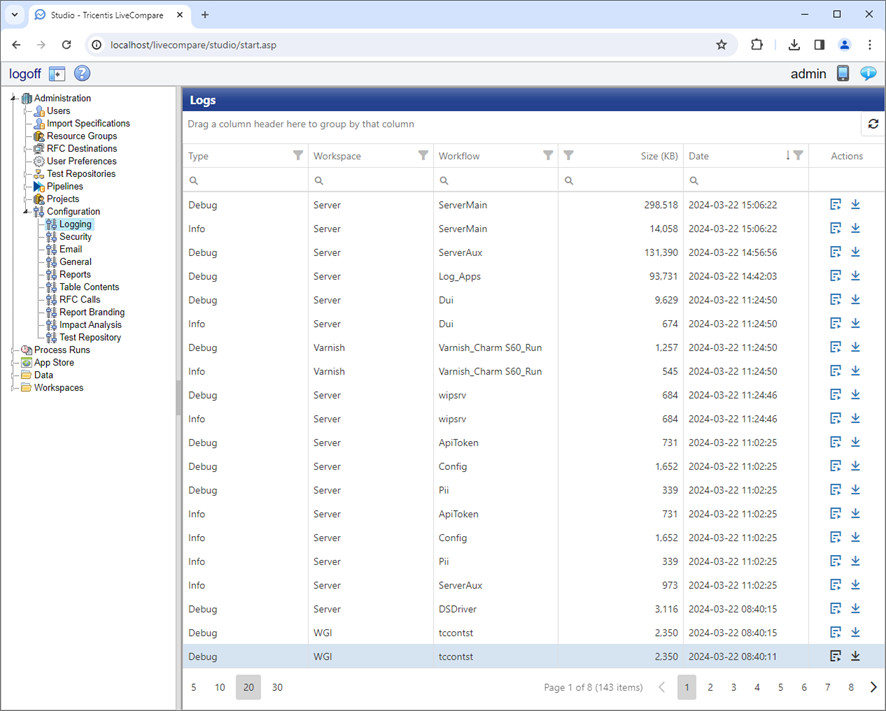Viewport: 886px width, 711px height.
Task: Go to page 2 of logs
Action: tap(710, 688)
